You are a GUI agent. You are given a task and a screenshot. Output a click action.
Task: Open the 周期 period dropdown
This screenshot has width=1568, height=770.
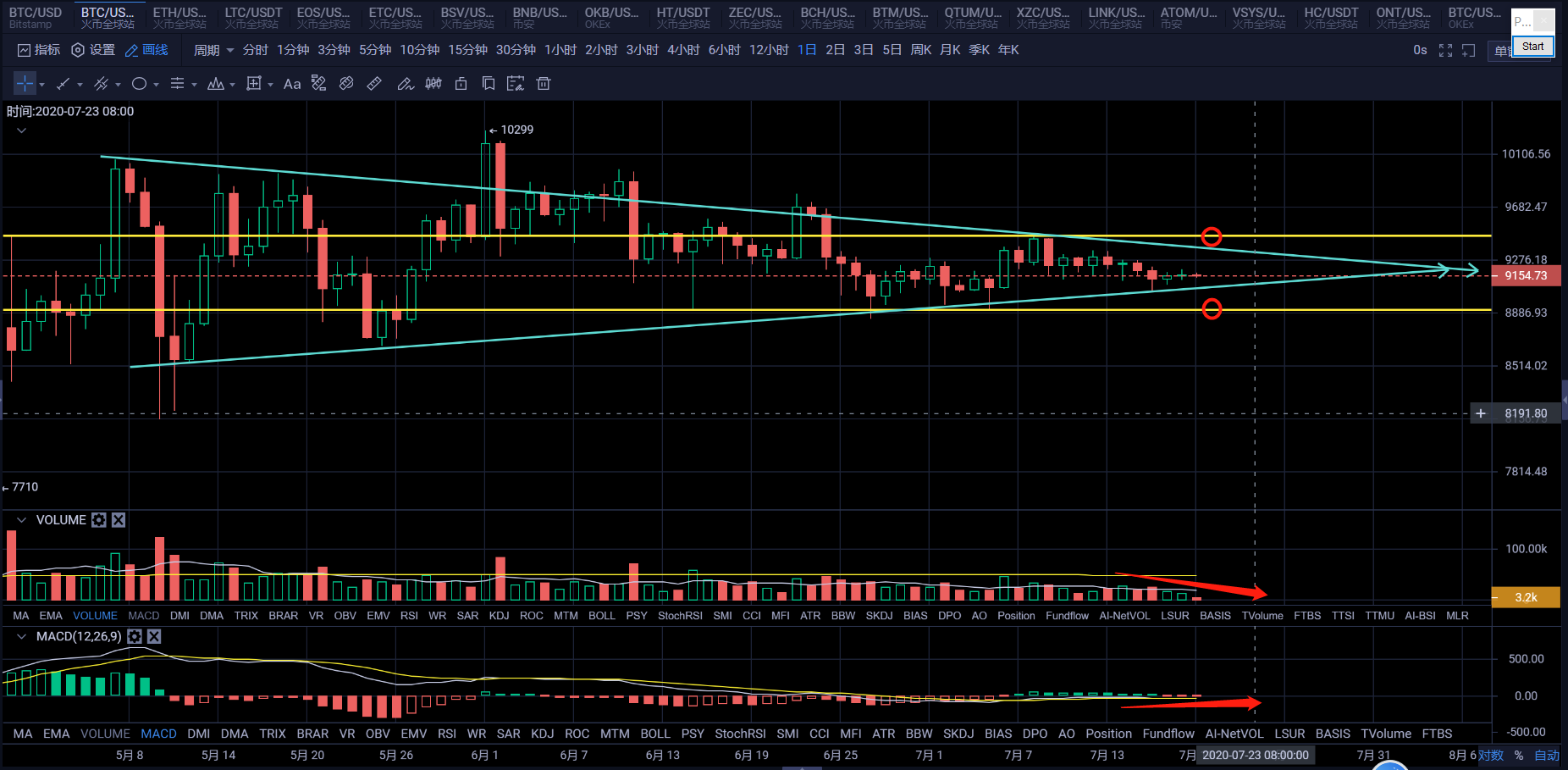[213, 50]
